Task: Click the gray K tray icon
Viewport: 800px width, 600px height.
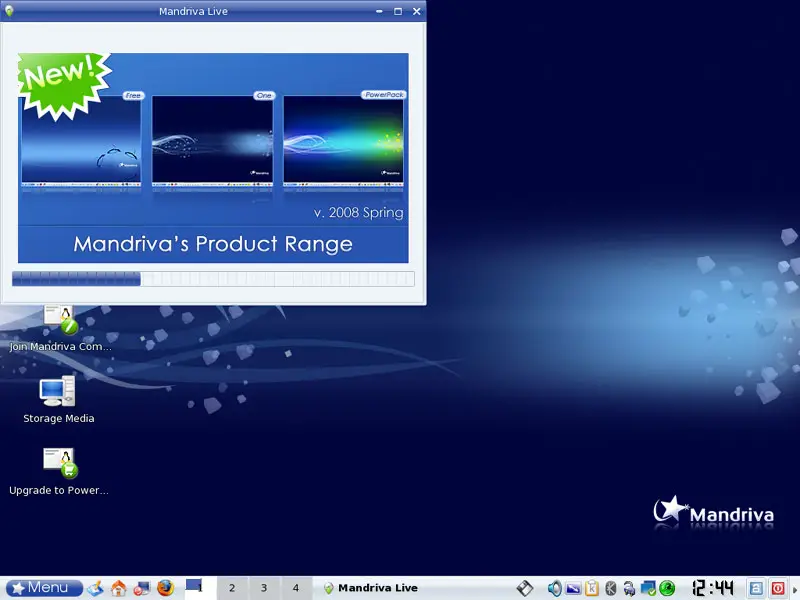Action: (611, 588)
